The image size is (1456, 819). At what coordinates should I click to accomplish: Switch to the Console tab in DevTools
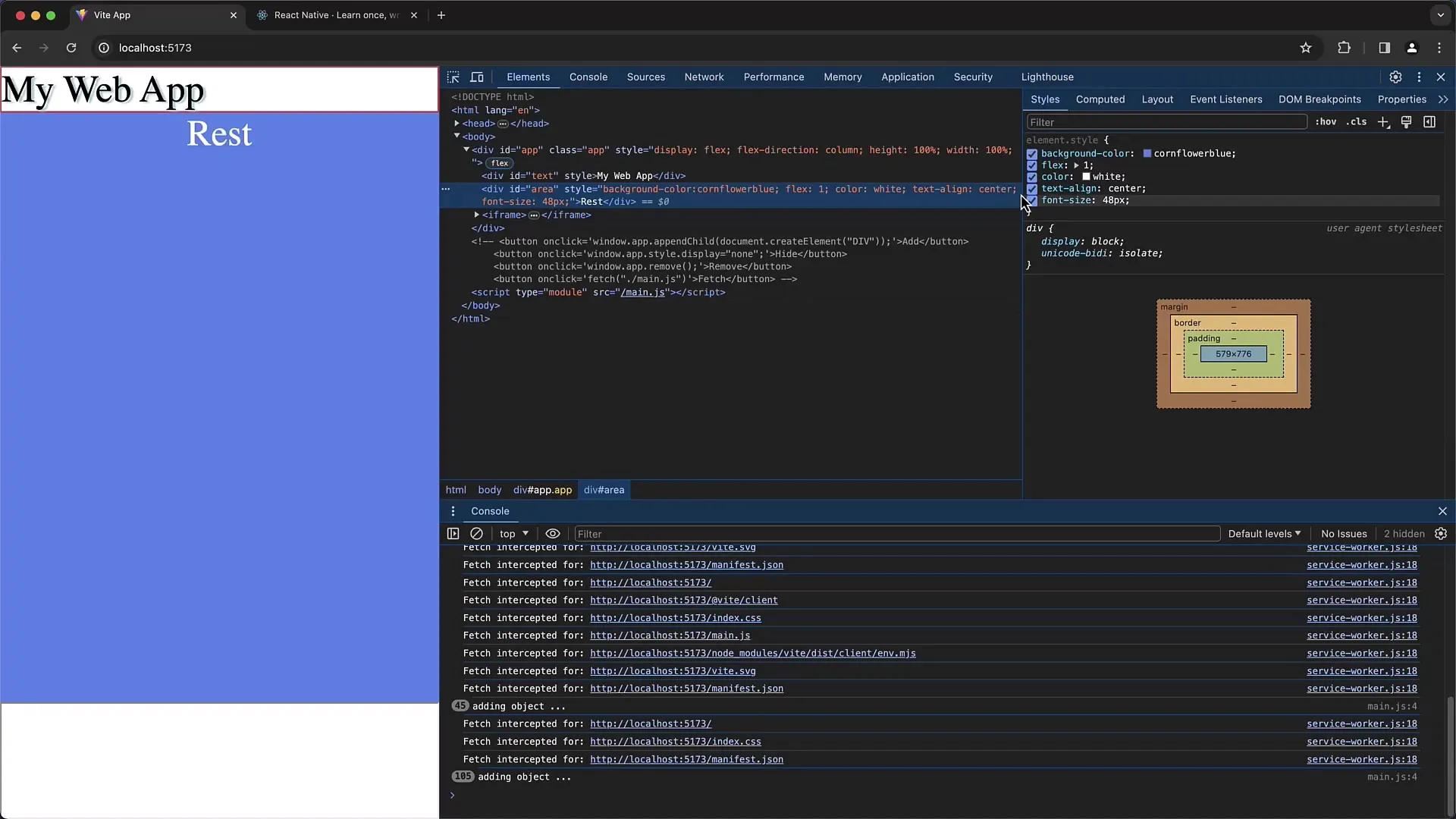[588, 77]
